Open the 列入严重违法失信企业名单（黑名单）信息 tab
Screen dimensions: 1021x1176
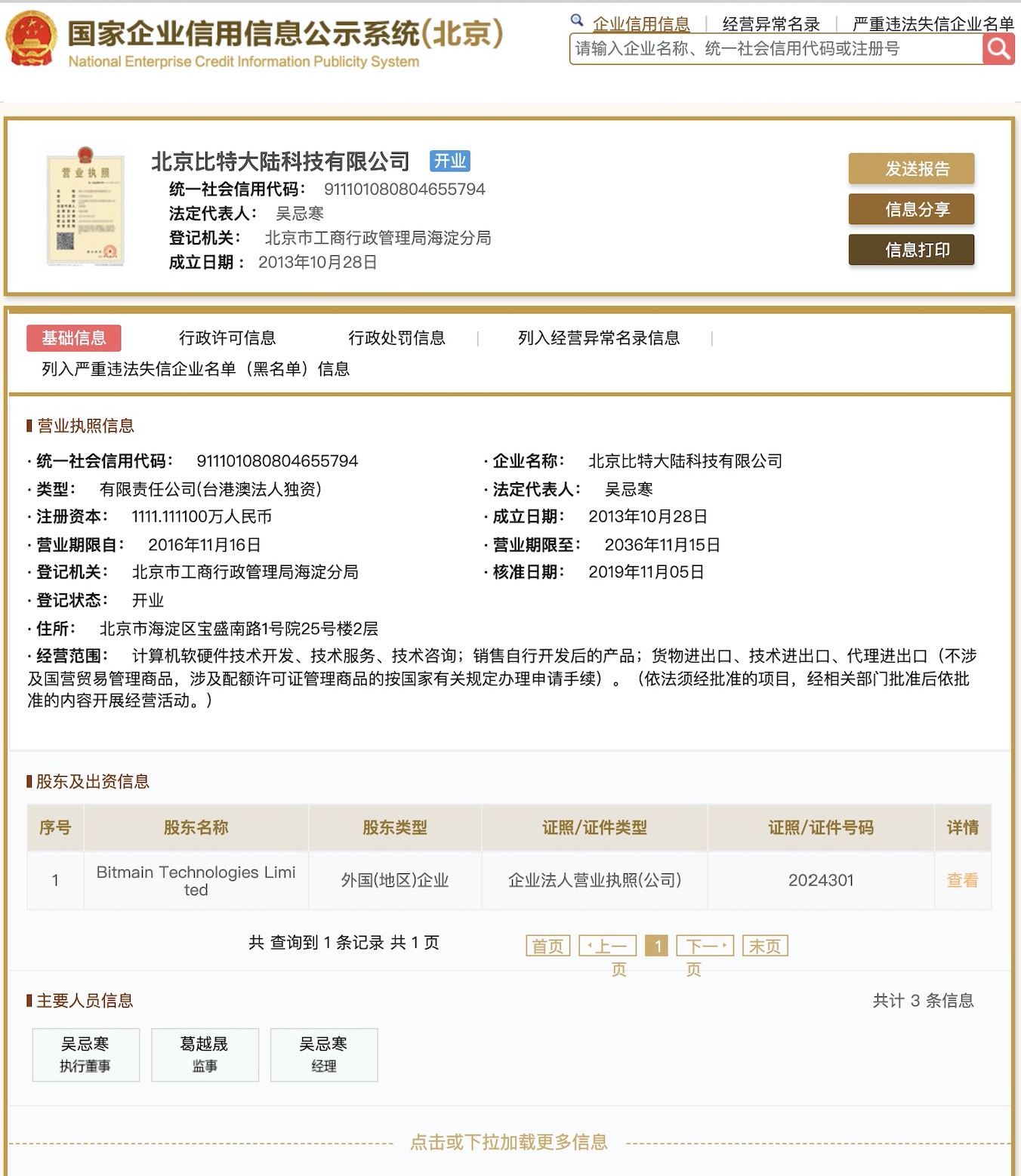(x=196, y=368)
